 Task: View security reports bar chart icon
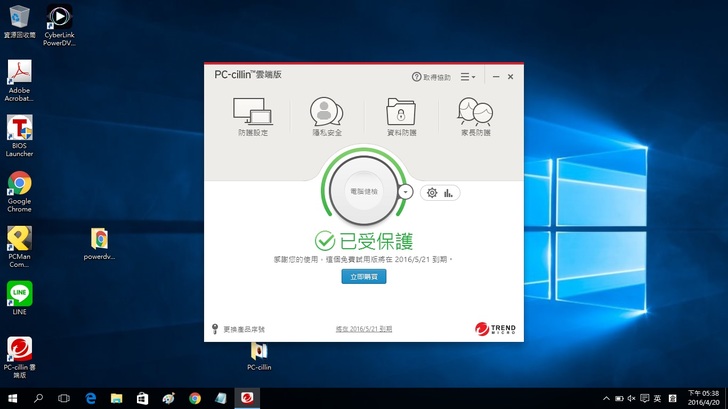449,193
